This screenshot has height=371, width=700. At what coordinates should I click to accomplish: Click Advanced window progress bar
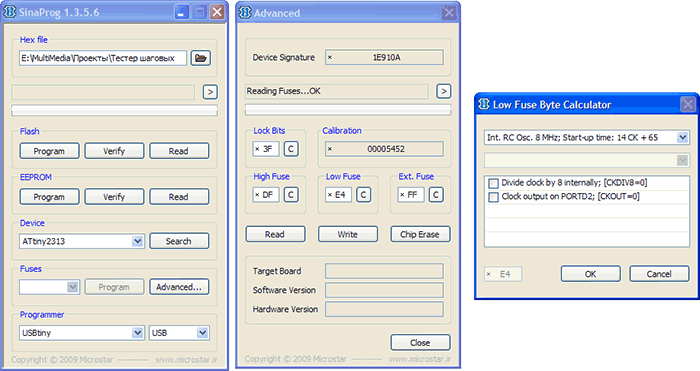pyautogui.click(x=348, y=110)
